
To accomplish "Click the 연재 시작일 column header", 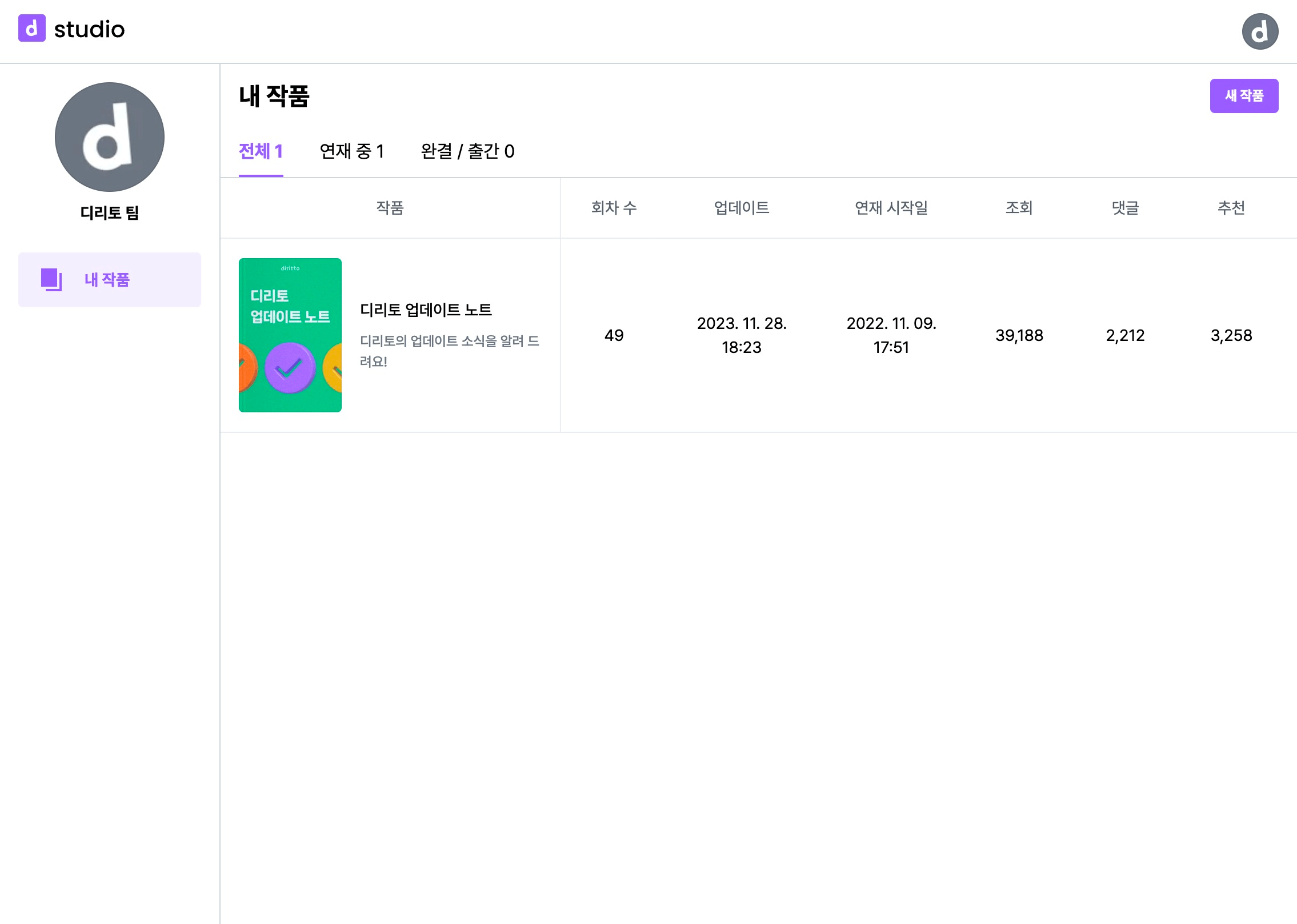I will [891, 208].
